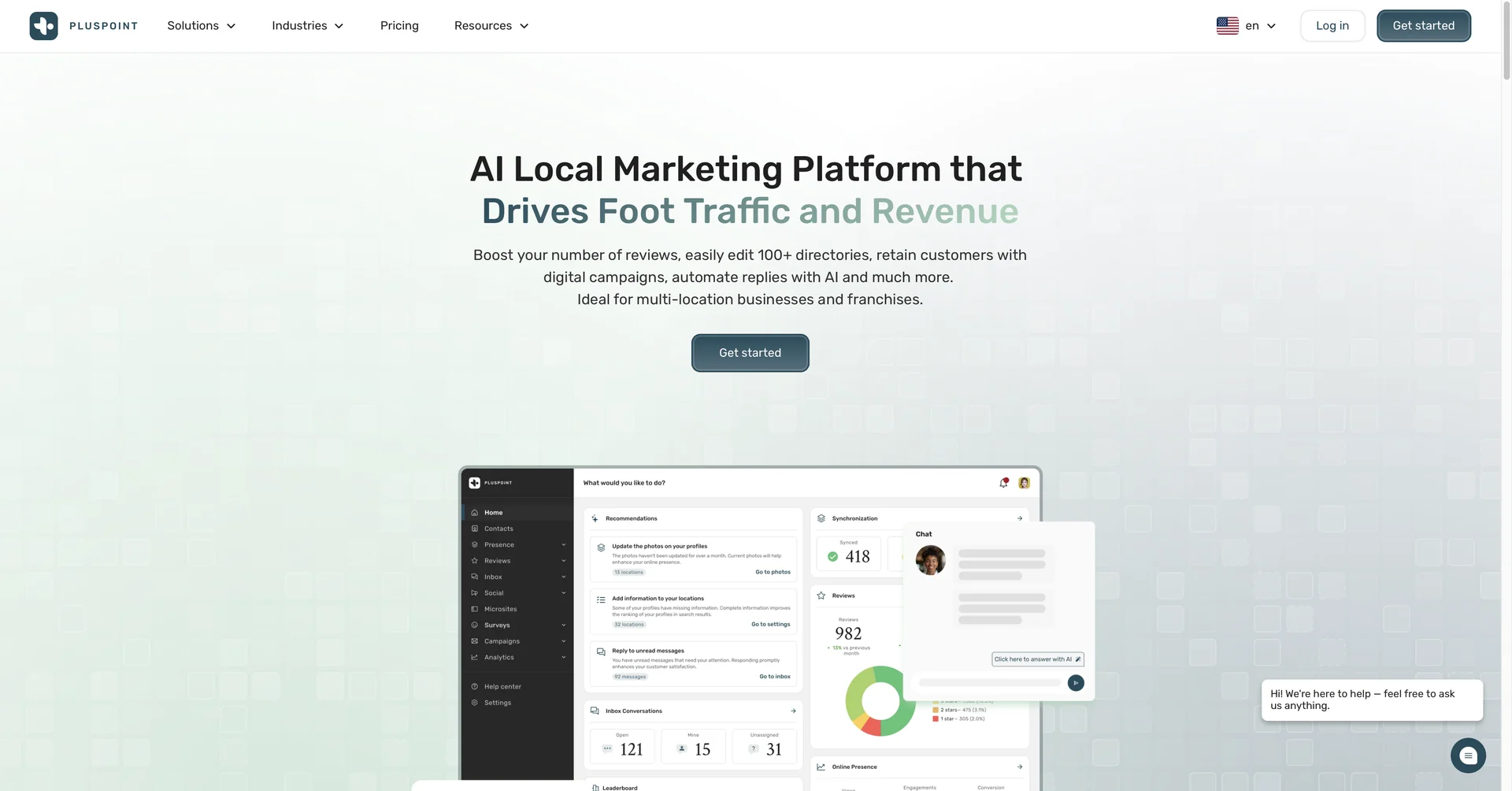Screen dimensions: 1512x791
Task: Click the Synchronization arrow icon
Action: click(x=1020, y=518)
